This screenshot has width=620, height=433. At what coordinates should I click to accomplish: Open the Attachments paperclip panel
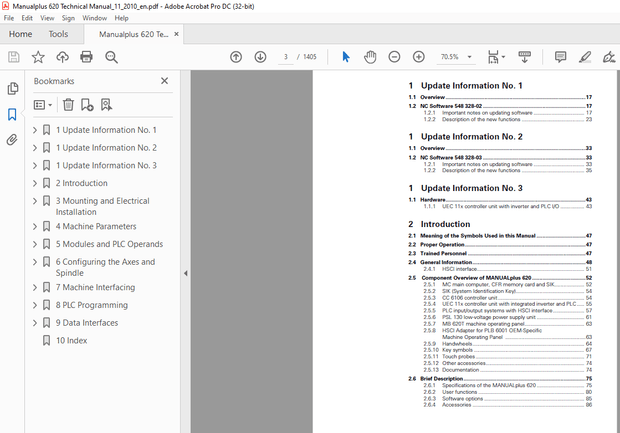tap(12, 140)
